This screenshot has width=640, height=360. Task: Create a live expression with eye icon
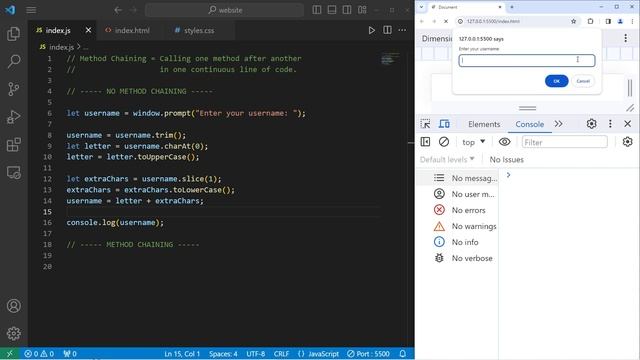(x=504, y=142)
